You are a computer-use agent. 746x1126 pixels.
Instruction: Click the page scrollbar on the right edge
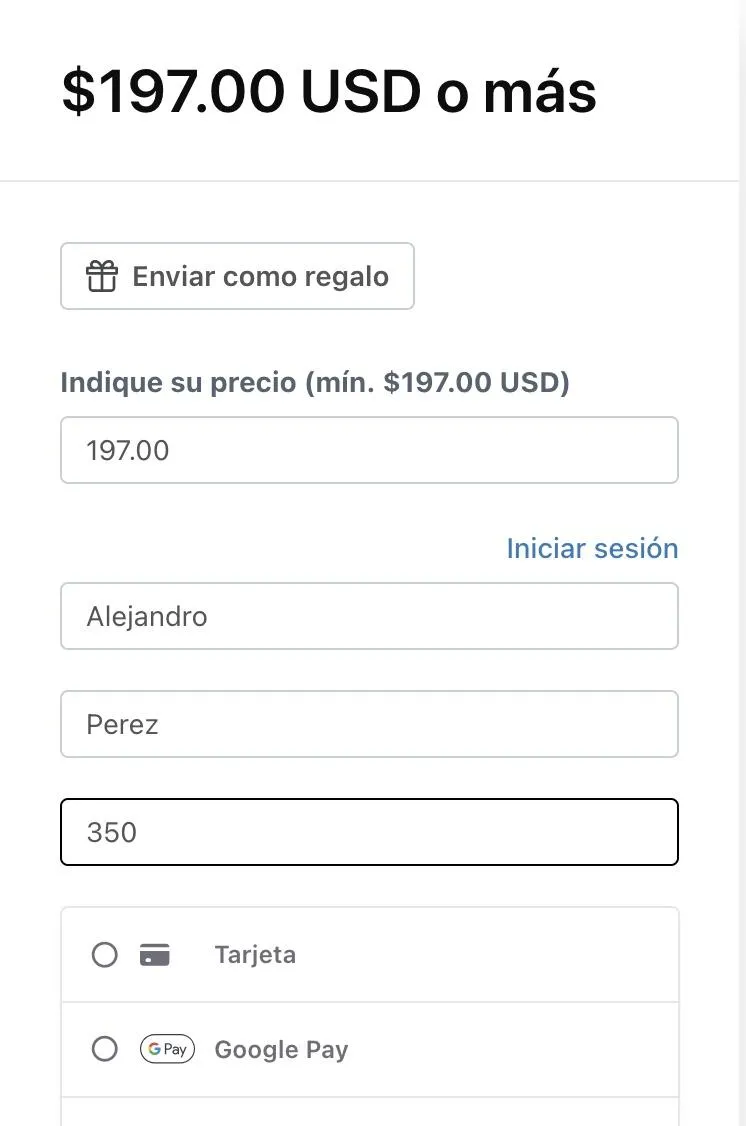[741, 560]
